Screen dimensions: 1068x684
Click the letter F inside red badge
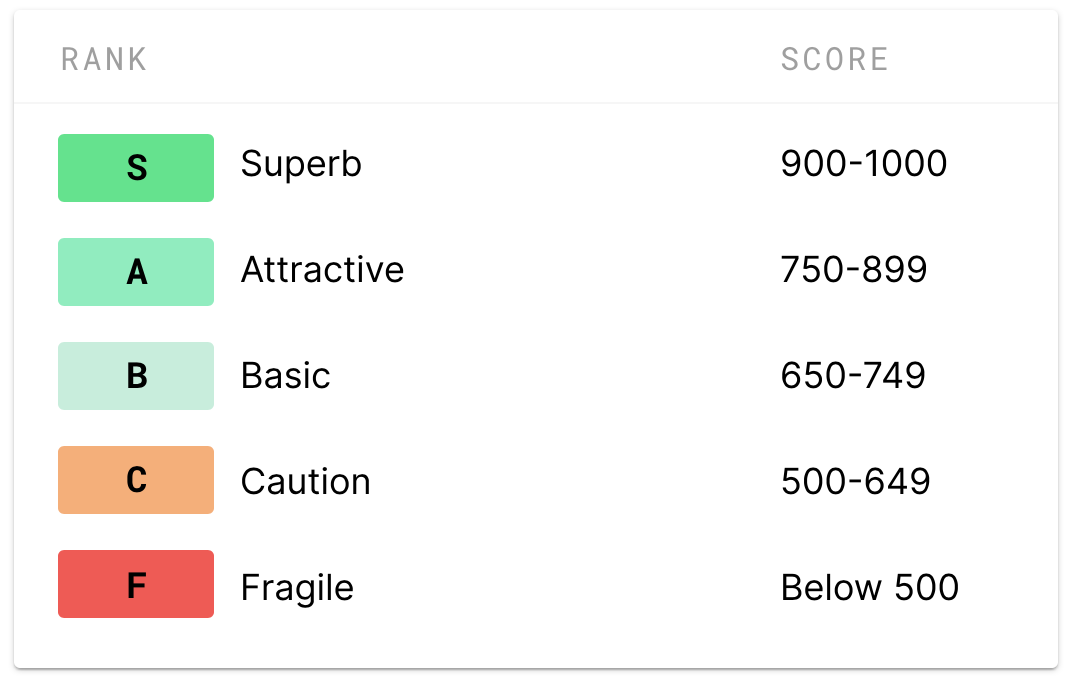point(137,585)
